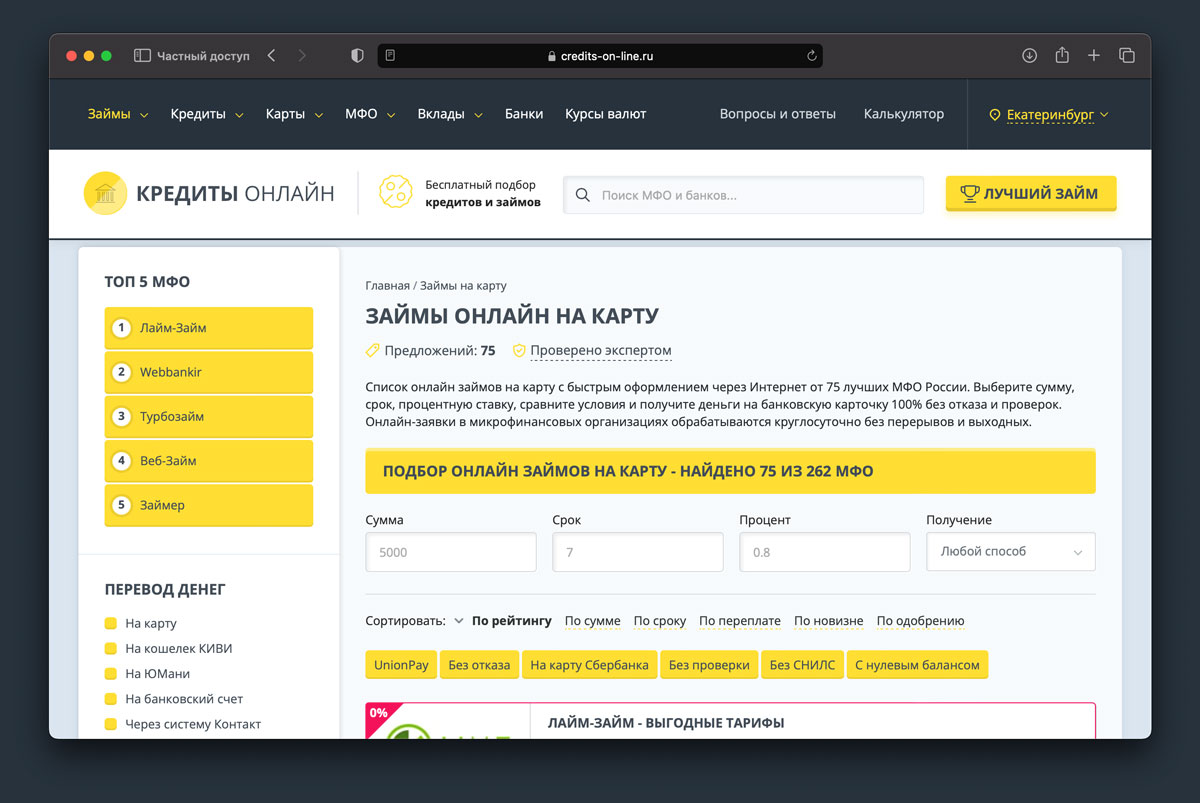Screen dimensions: 1200x803
Task: Sort by По сумме
Action: click(592, 621)
